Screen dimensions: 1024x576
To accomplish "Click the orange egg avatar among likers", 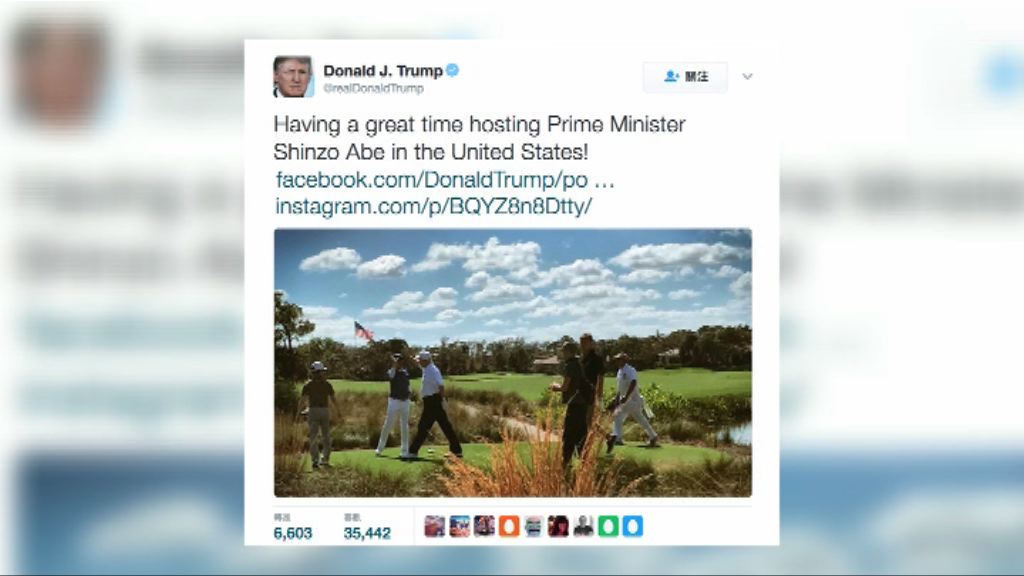I will coord(509,526).
